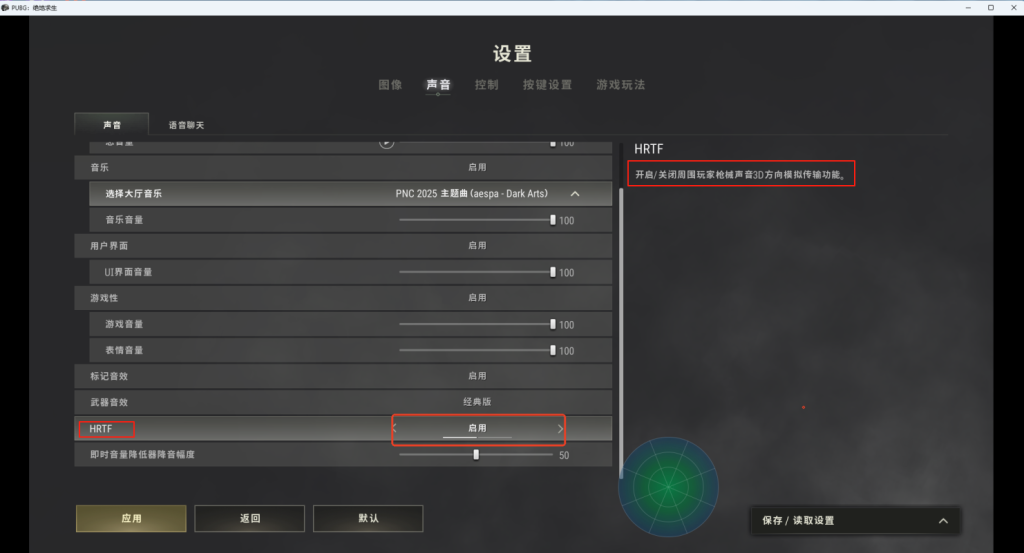Click the 默认 button
Viewport: 1024px width, 553px height.
click(x=368, y=518)
